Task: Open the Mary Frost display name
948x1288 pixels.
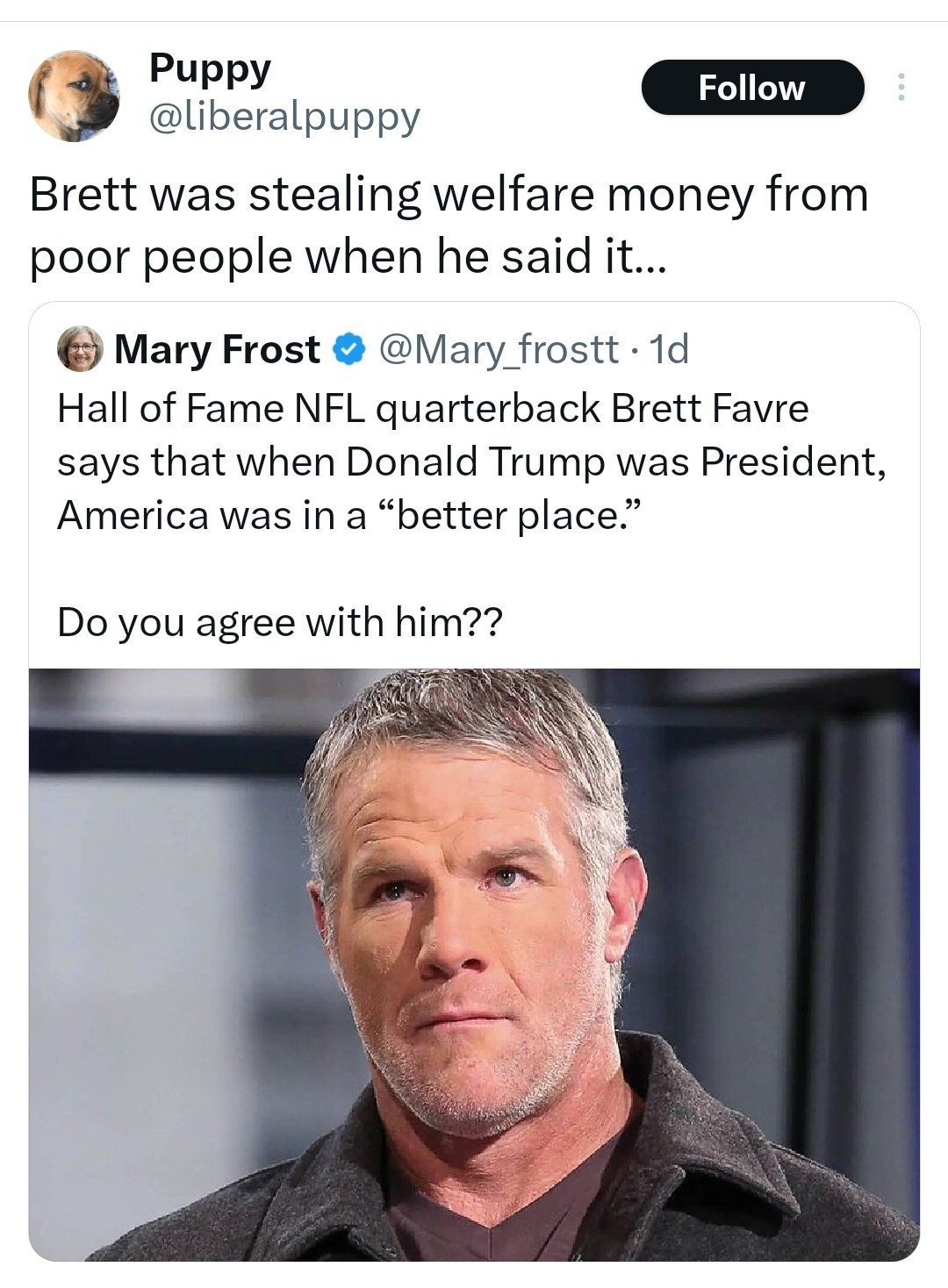Action: pyautogui.click(x=217, y=349)
